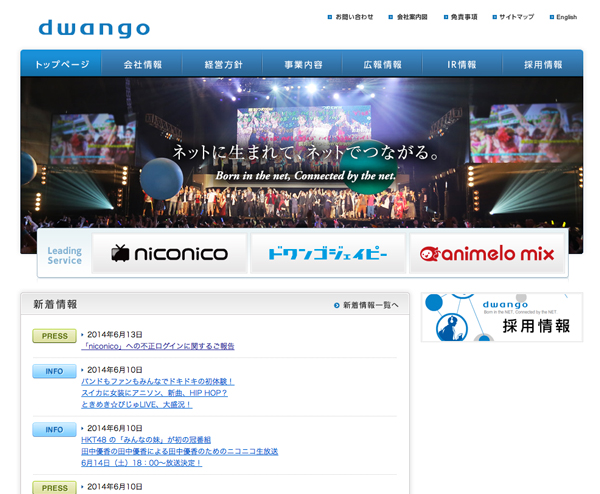Open the niconico service banner

[x=169, y=254]
